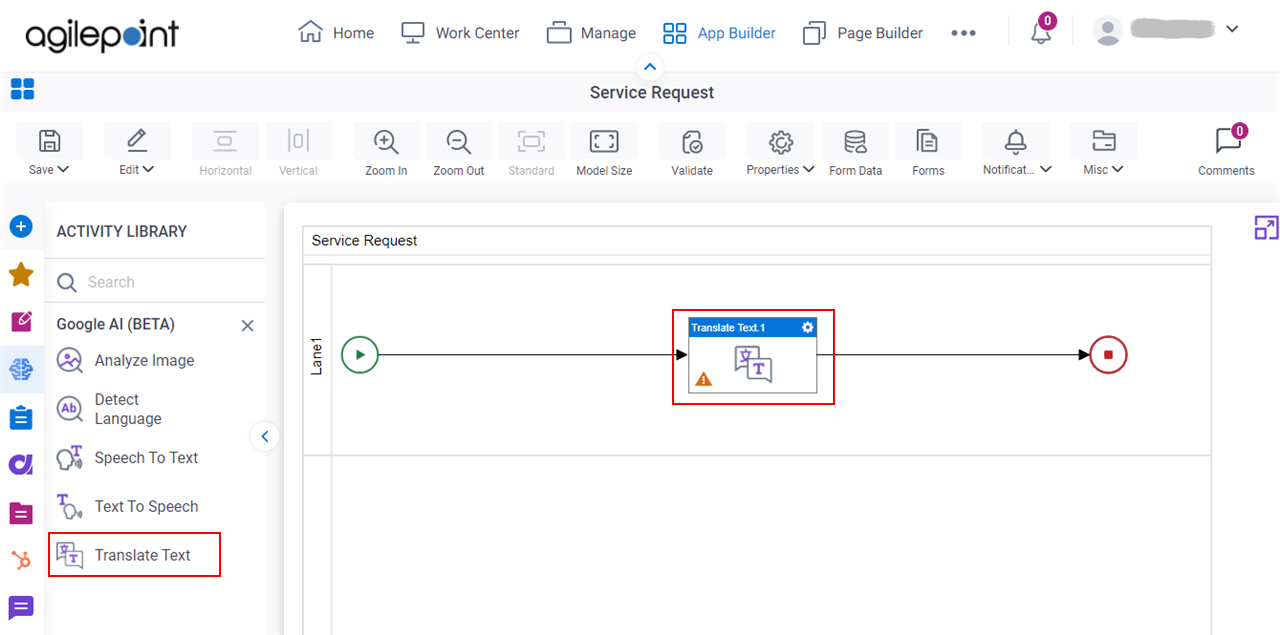Go to Home in top navigation

tap(336, 33)
